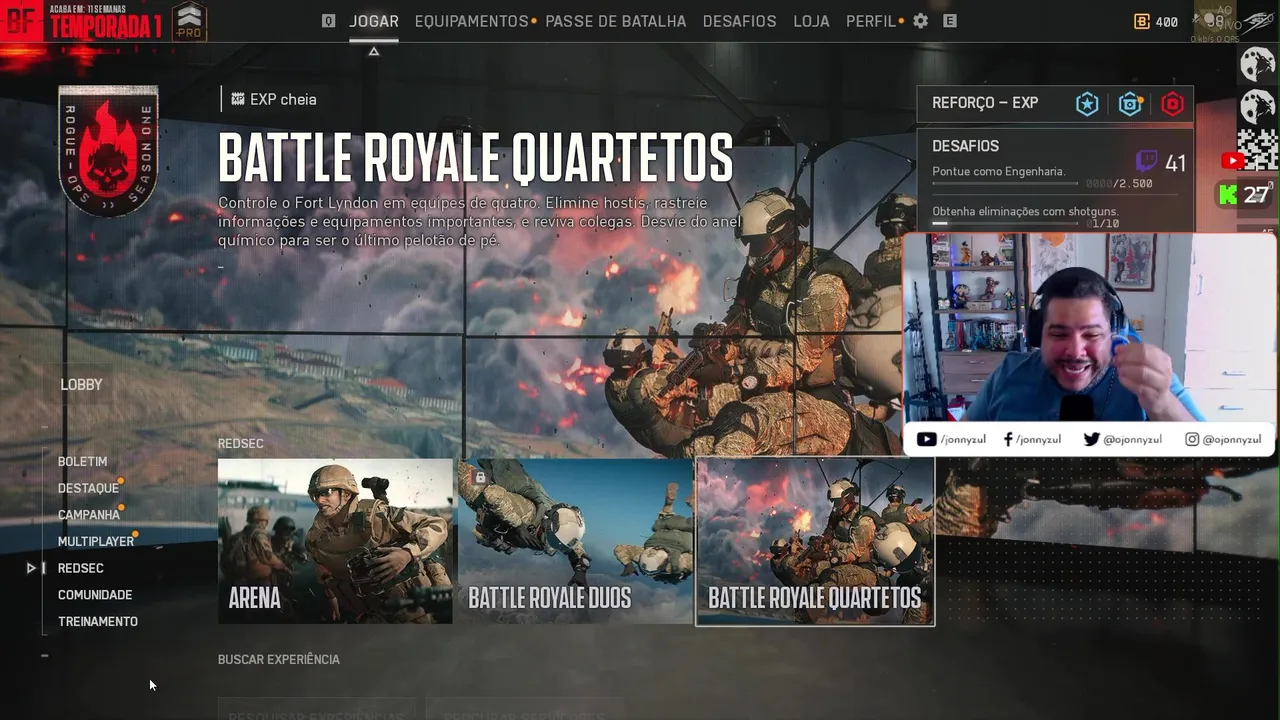Viewport: 1280px width, 720px height.
Task: Select the red booster icon
Action: pyautogui.click(x=1172, y=104)
